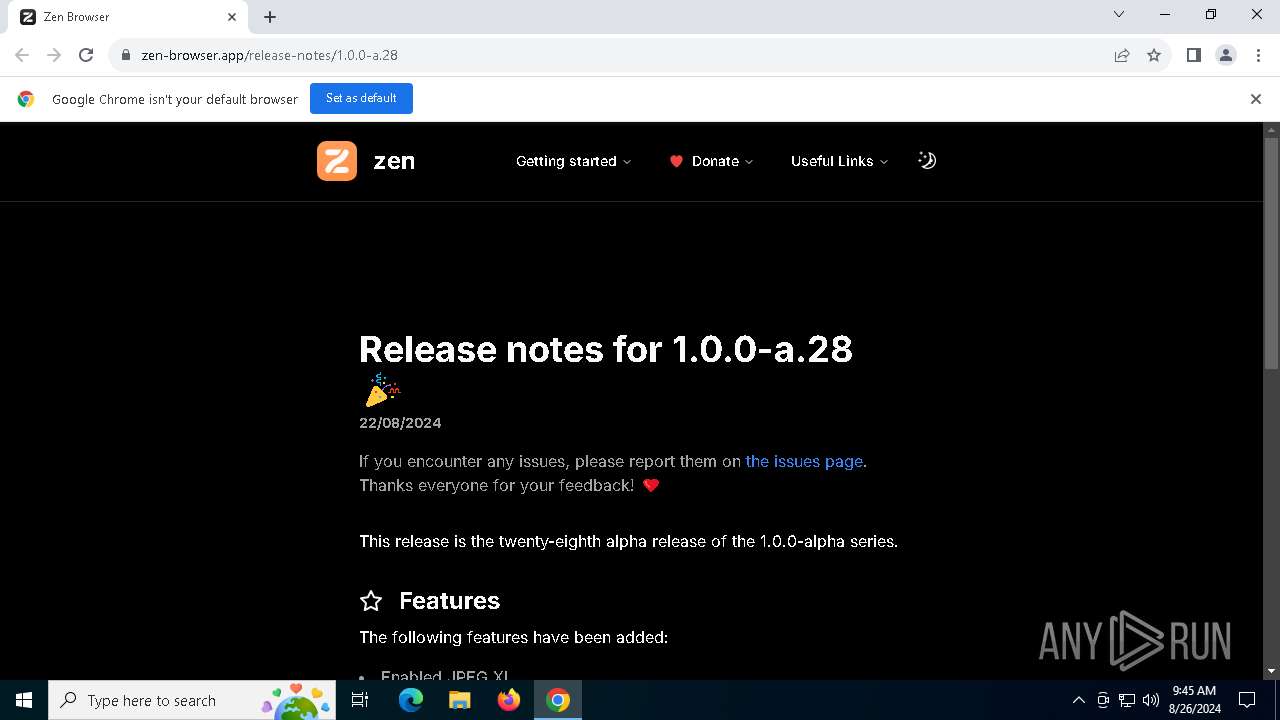The width and height of the screenshot is (1280, 720).
Task: Click the Zen orange logo icon
Action: [x=337, y=161]
